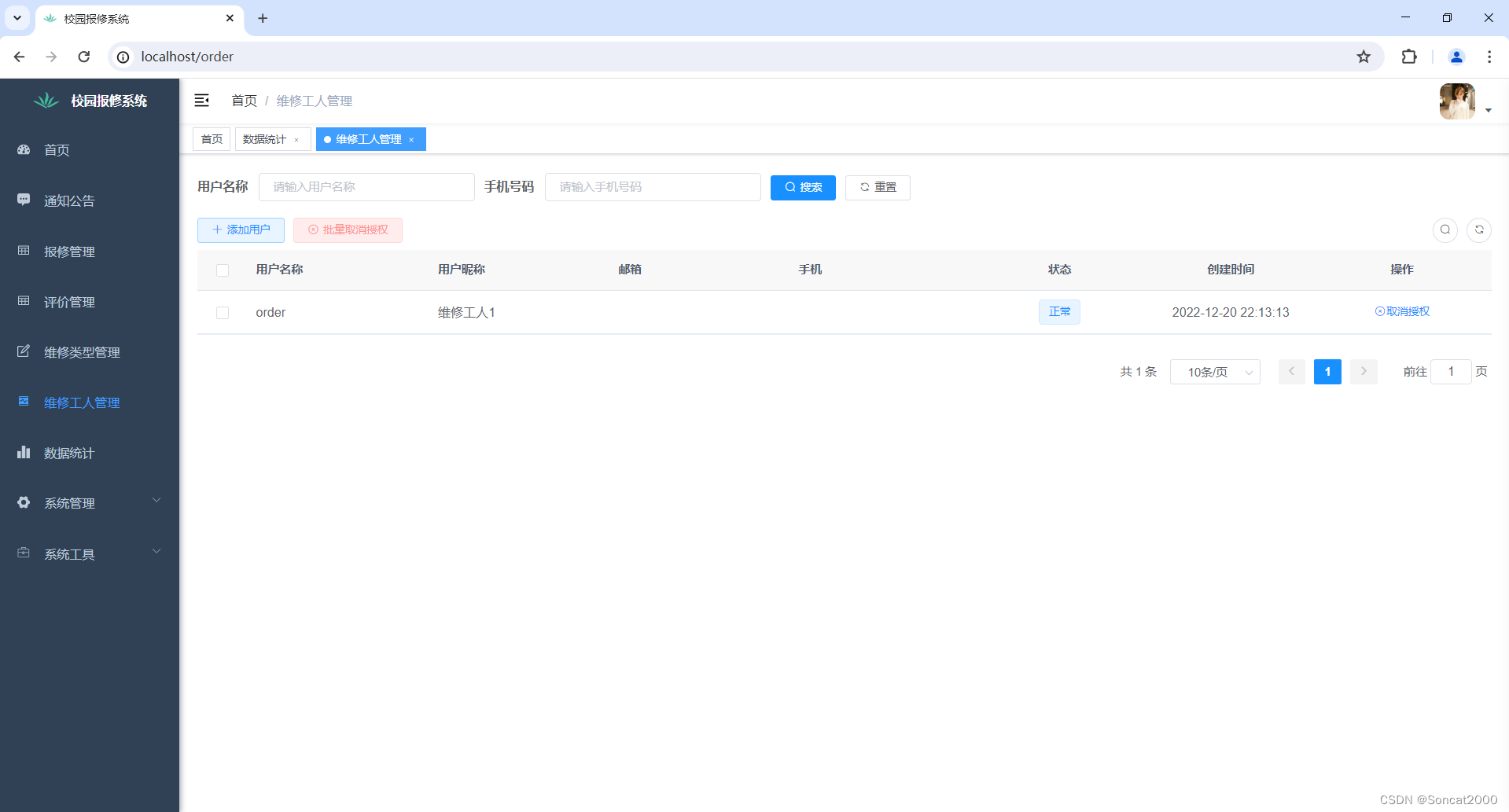The height and width of the screenshot is (812, 1509).
Task: Click the gear icon next to 系统管理
Action: point(24,502)
